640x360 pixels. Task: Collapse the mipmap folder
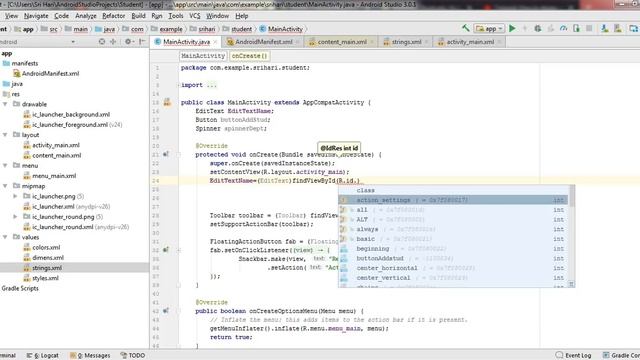pos(5,186)
